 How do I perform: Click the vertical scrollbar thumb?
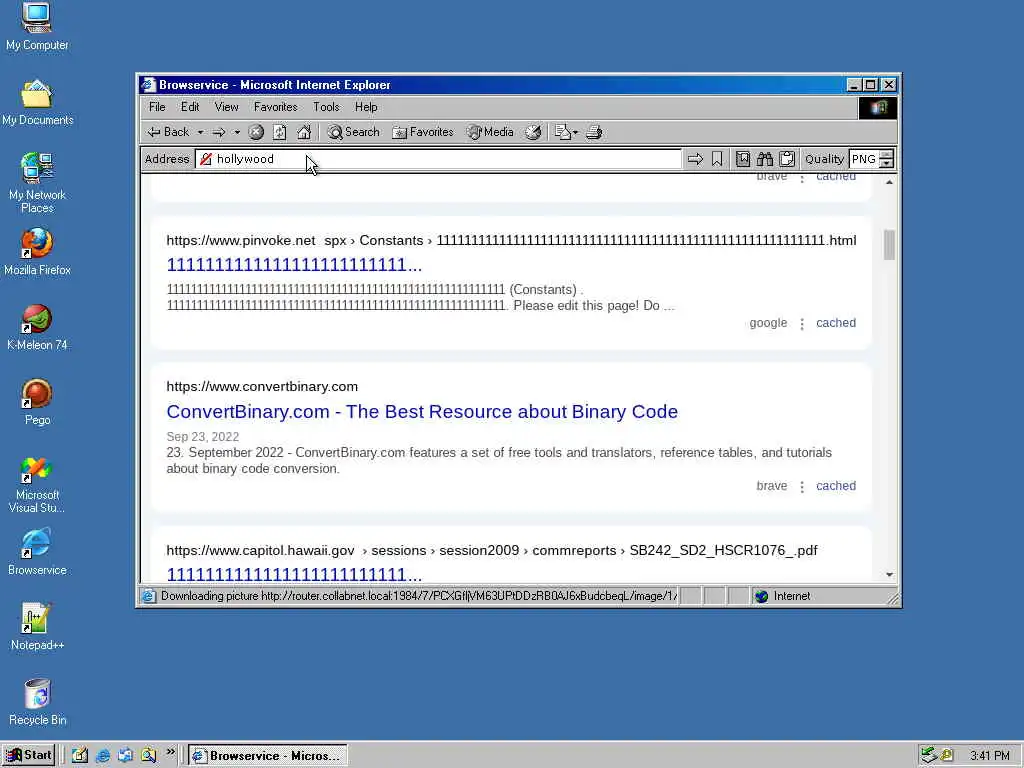(889, 245)
